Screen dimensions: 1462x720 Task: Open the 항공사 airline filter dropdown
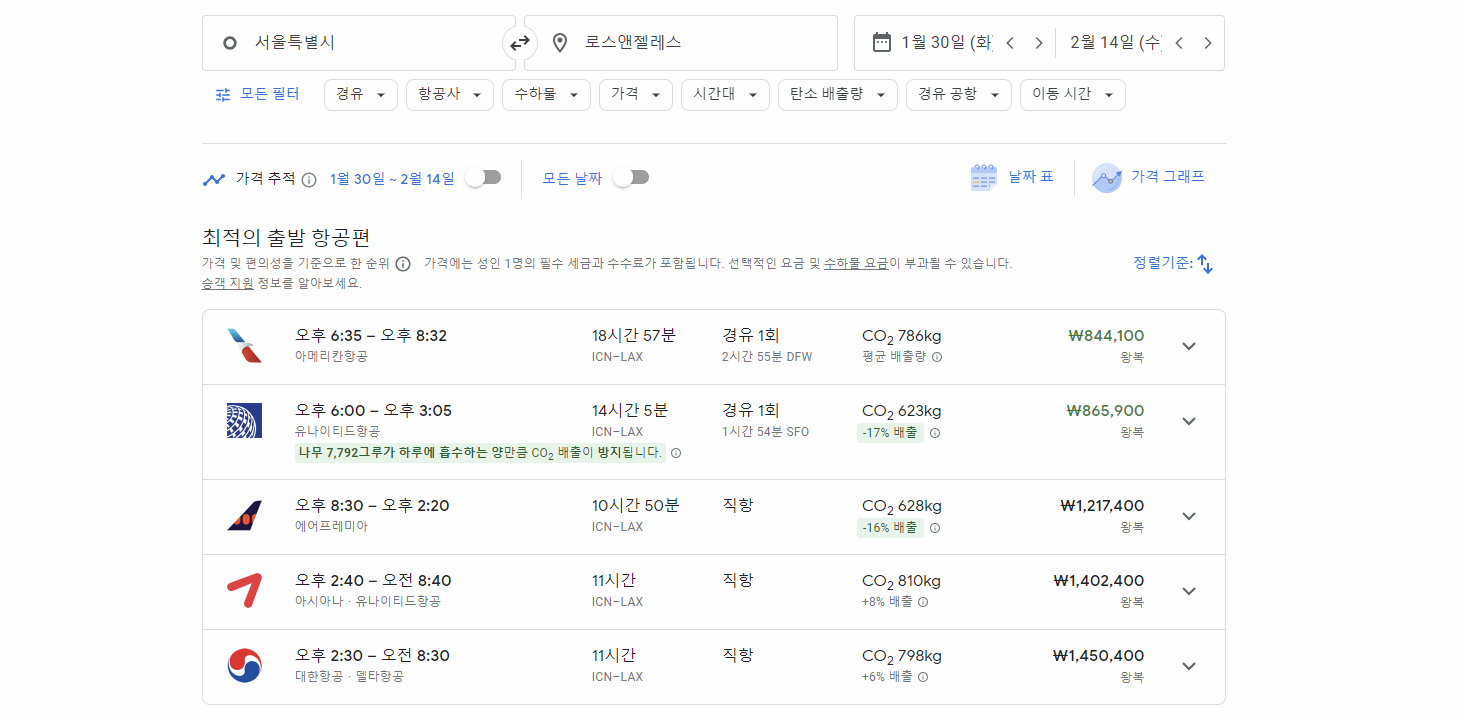[449, 94]
